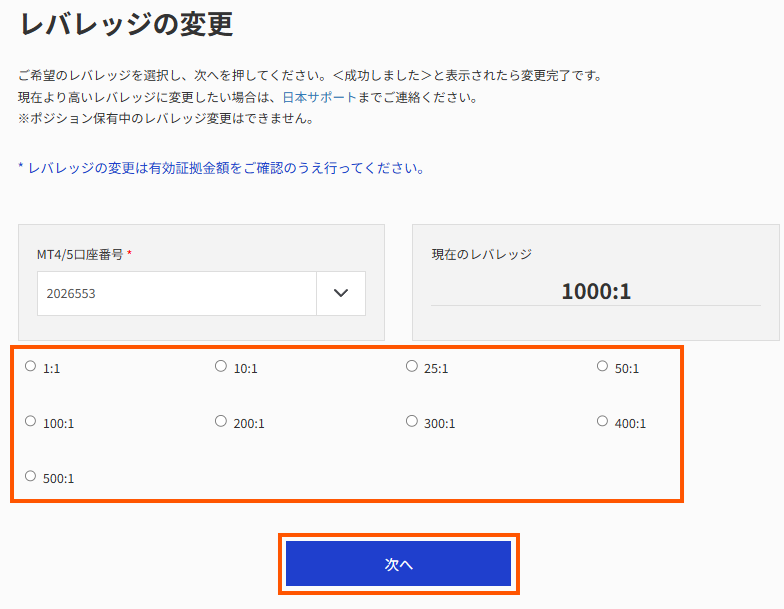Pick the 50:1 leverage option
Screen dimensions: 784x609
(x=602, y=366)
